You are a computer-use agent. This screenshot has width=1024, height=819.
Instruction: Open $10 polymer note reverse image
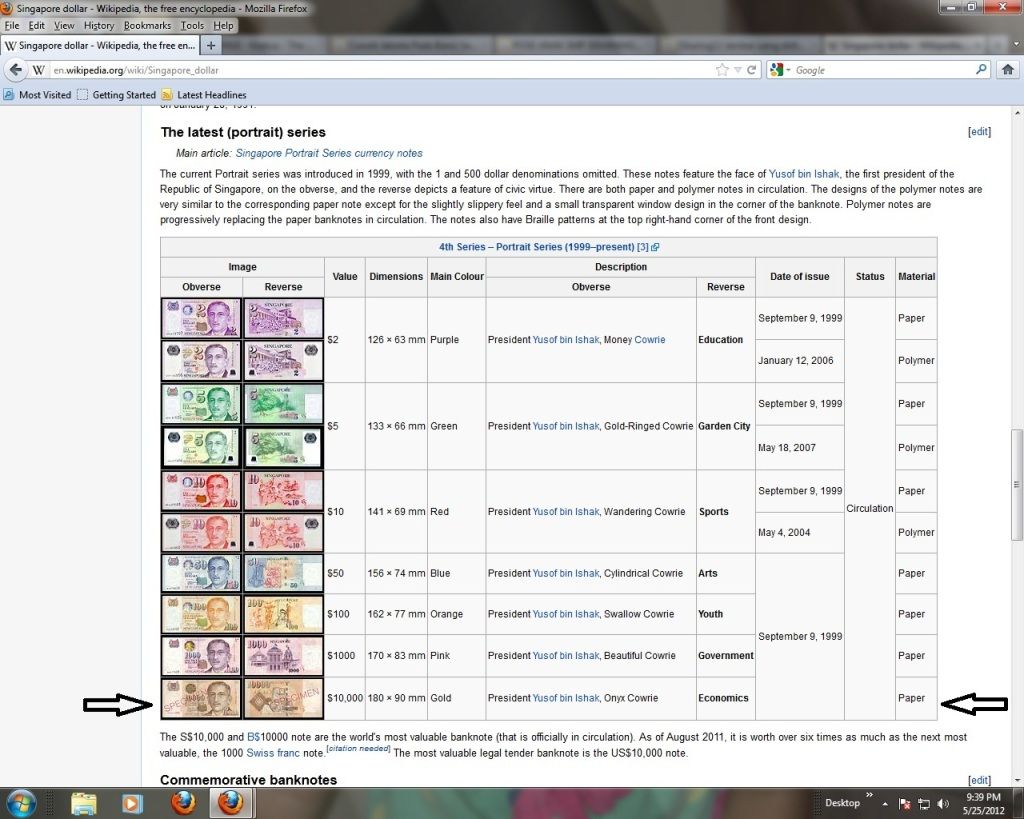283,532
